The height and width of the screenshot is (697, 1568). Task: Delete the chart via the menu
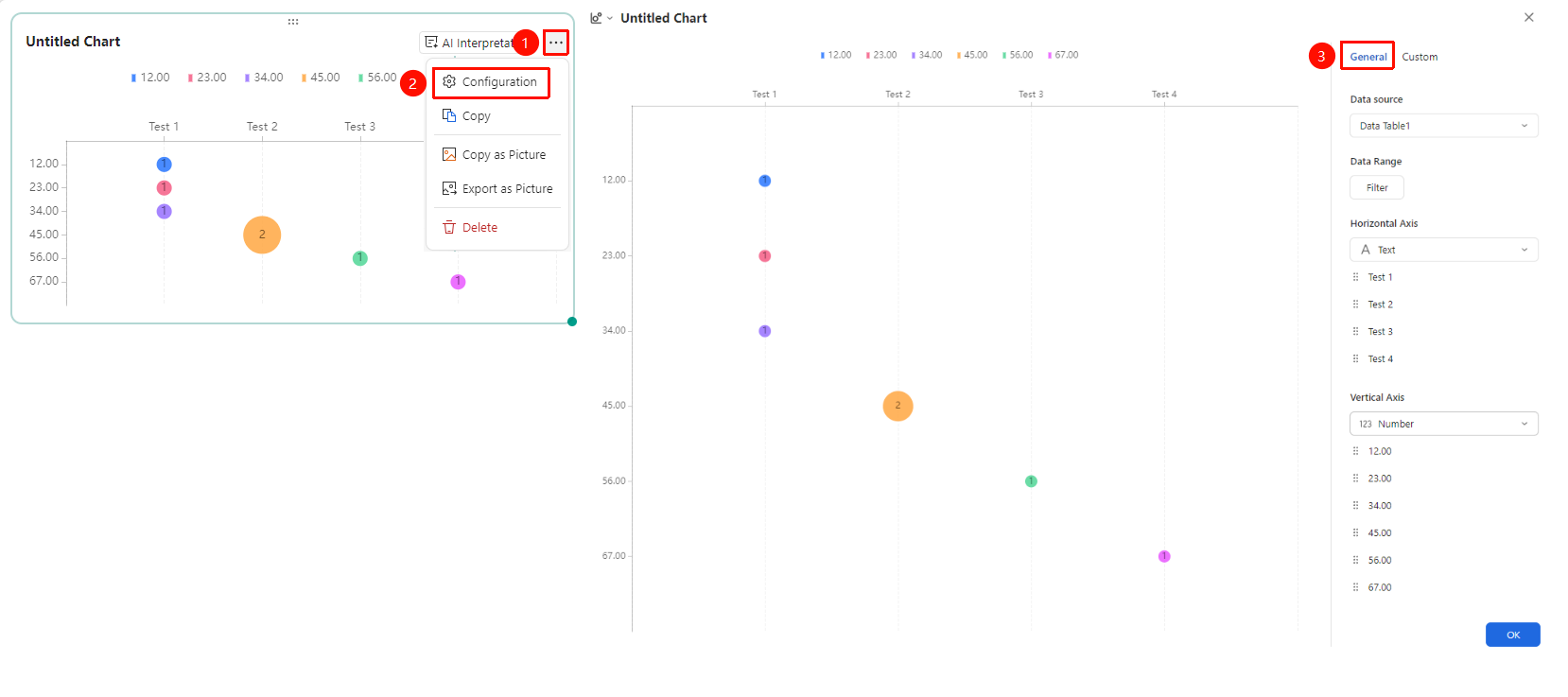point(471,228)
